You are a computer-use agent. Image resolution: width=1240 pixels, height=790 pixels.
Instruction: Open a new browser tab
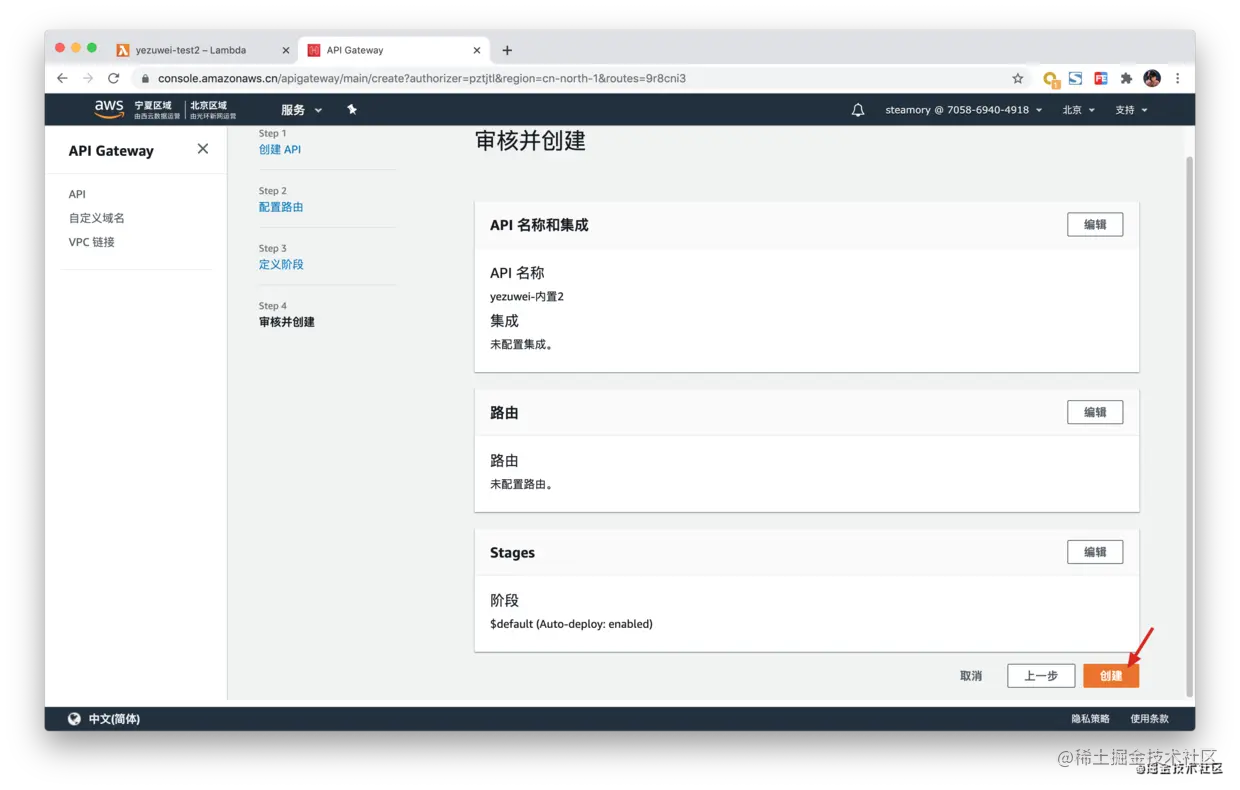point(507,50)
